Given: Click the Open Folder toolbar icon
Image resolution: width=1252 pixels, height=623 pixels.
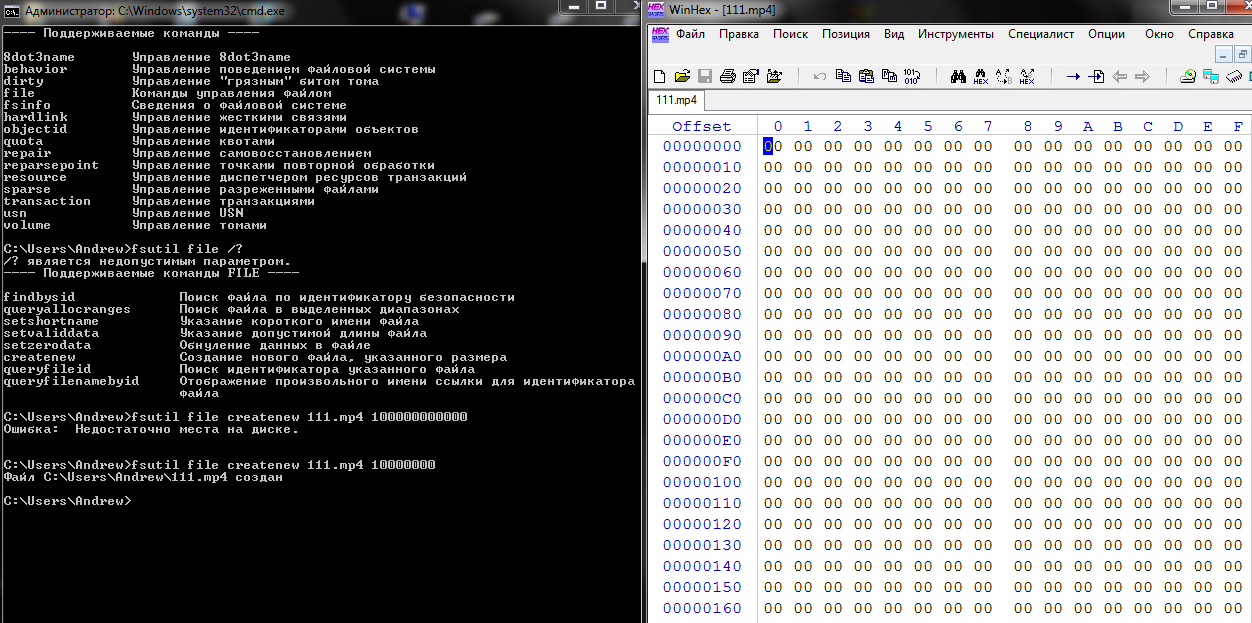Looking at the screenshot, I should point(774,76).
